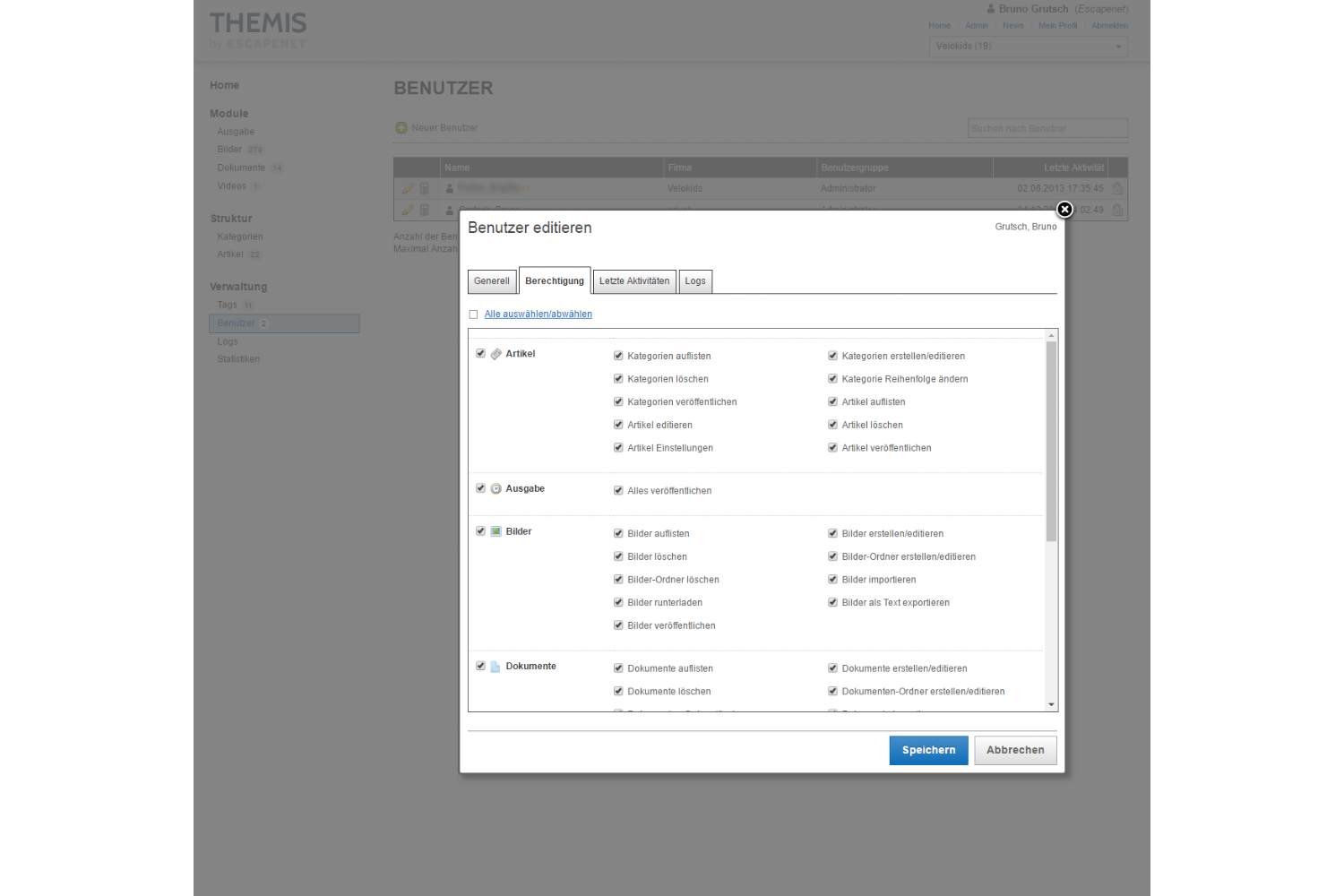Open the Velokids (19) dropdown

[x=1028, y=47]
